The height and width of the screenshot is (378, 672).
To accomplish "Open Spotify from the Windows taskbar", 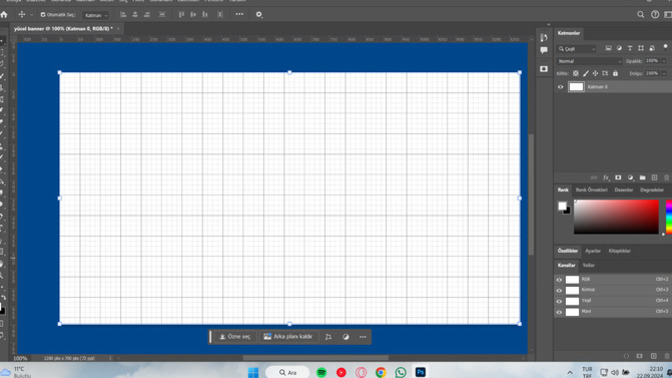I will coord(321,372).
